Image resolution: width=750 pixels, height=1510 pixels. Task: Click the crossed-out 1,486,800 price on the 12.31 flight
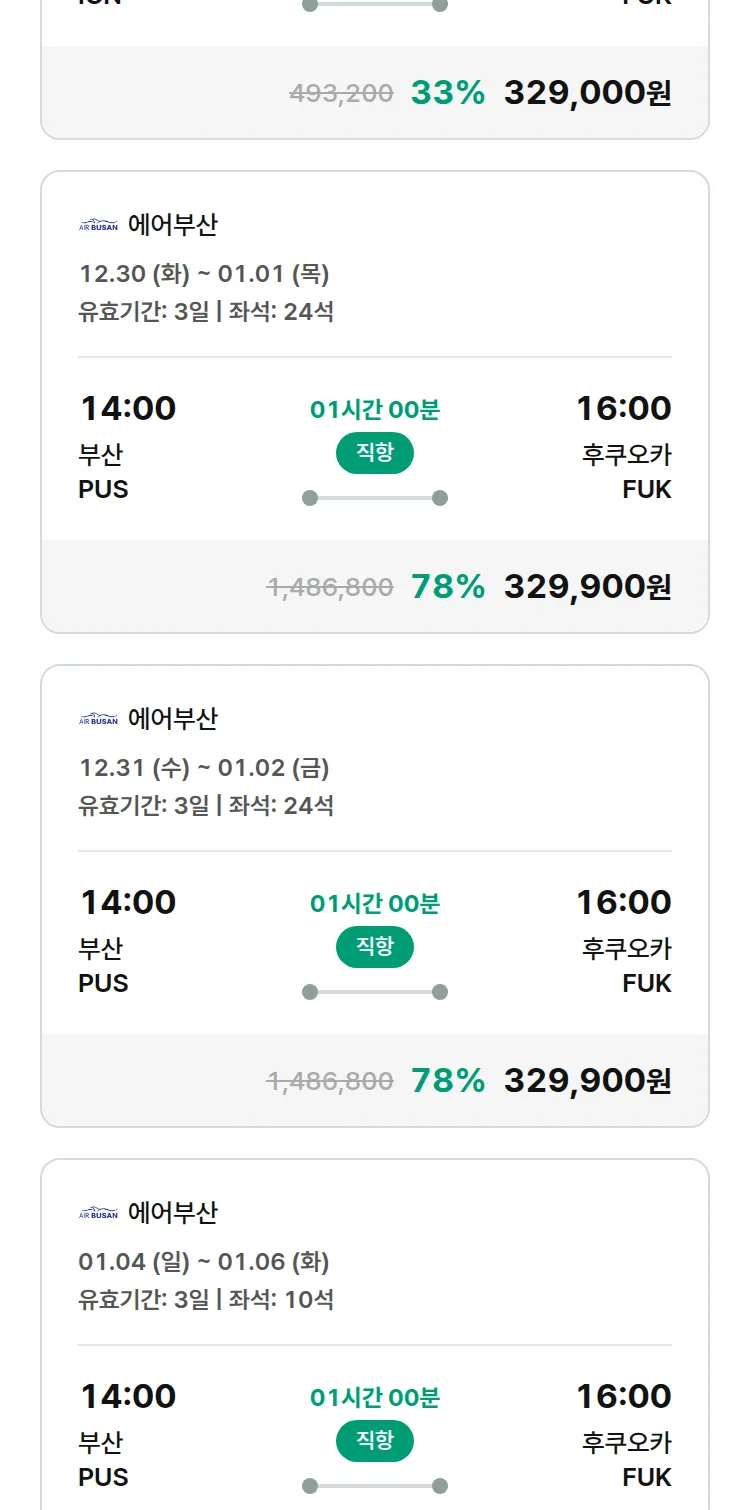tap(330, 1081)
